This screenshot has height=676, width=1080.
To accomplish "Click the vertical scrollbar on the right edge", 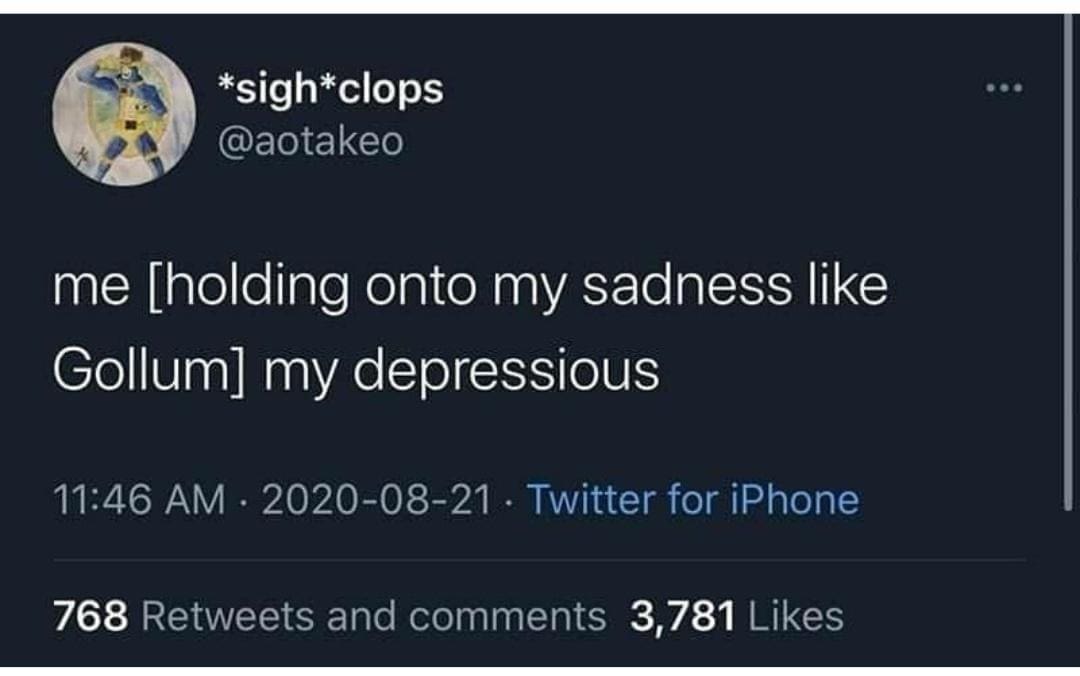I will pos(1068,262).
